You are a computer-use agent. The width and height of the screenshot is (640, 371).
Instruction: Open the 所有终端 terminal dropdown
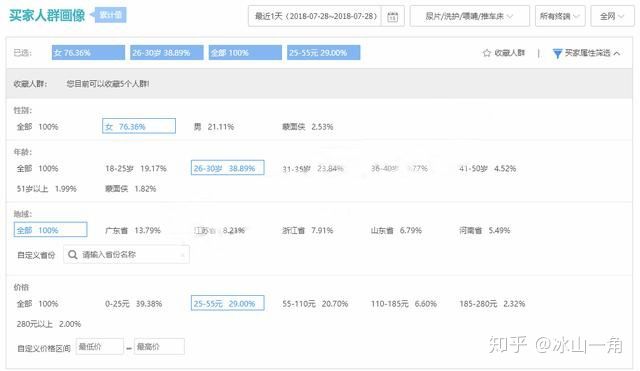[x=560, y=16]
